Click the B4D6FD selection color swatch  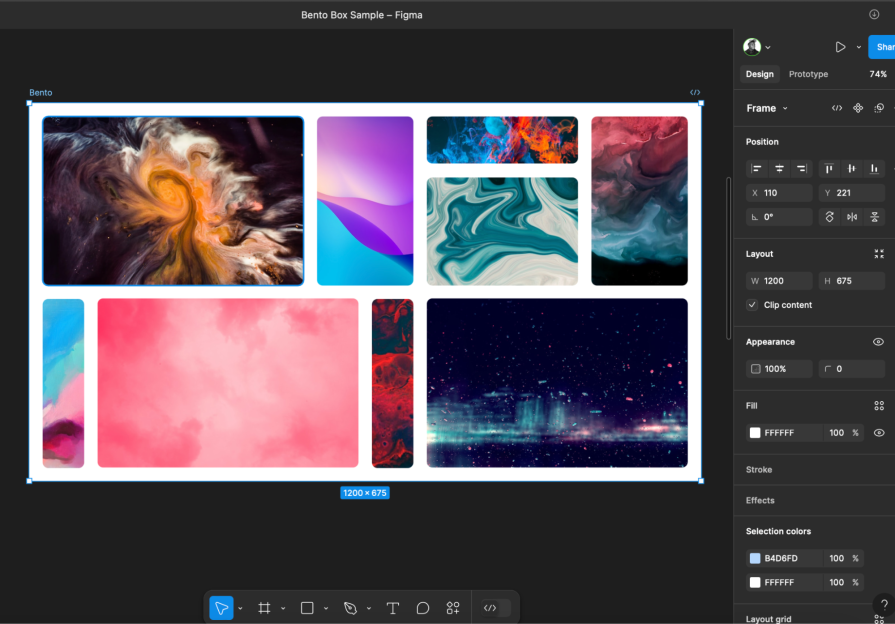coord(755,558)
